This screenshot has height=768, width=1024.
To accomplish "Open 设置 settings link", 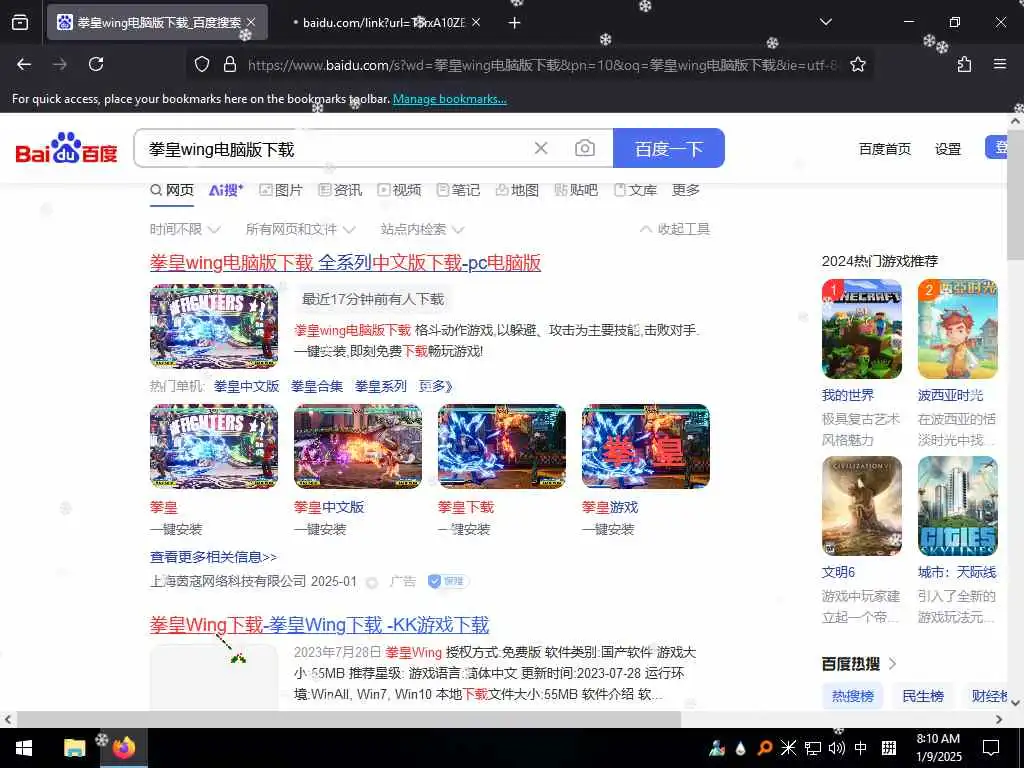I will 948,149.
